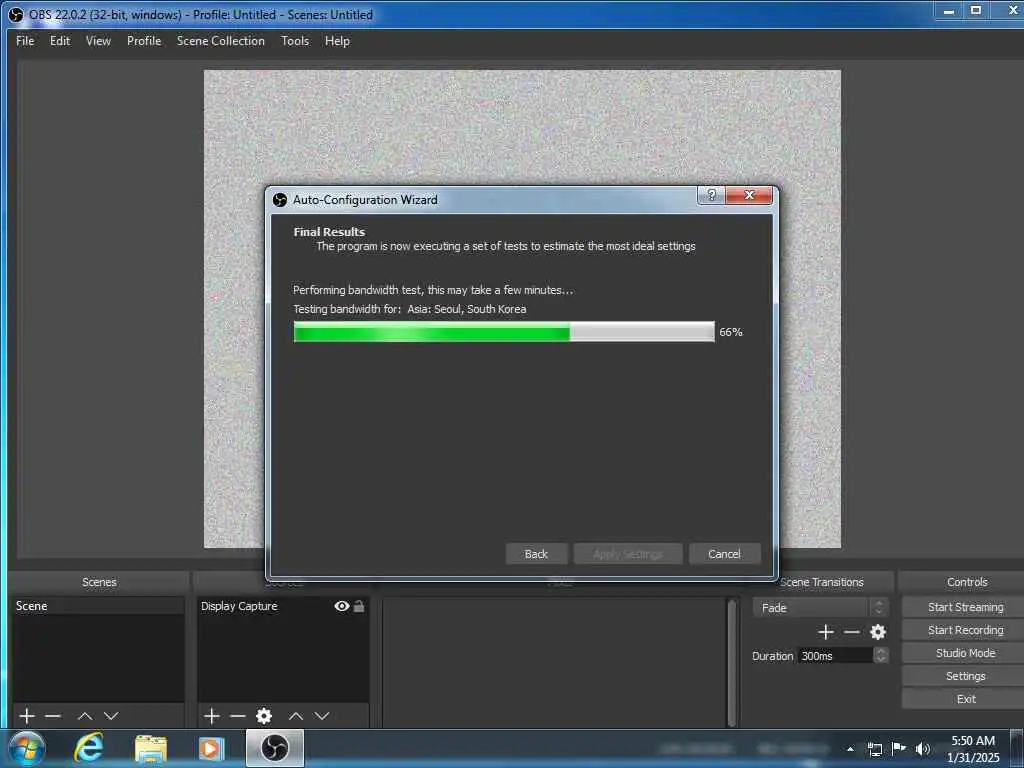The width and height of the screenshot is (1024, 768).
Task: Click Exit in Controls panel
Action: click(965, 699)
